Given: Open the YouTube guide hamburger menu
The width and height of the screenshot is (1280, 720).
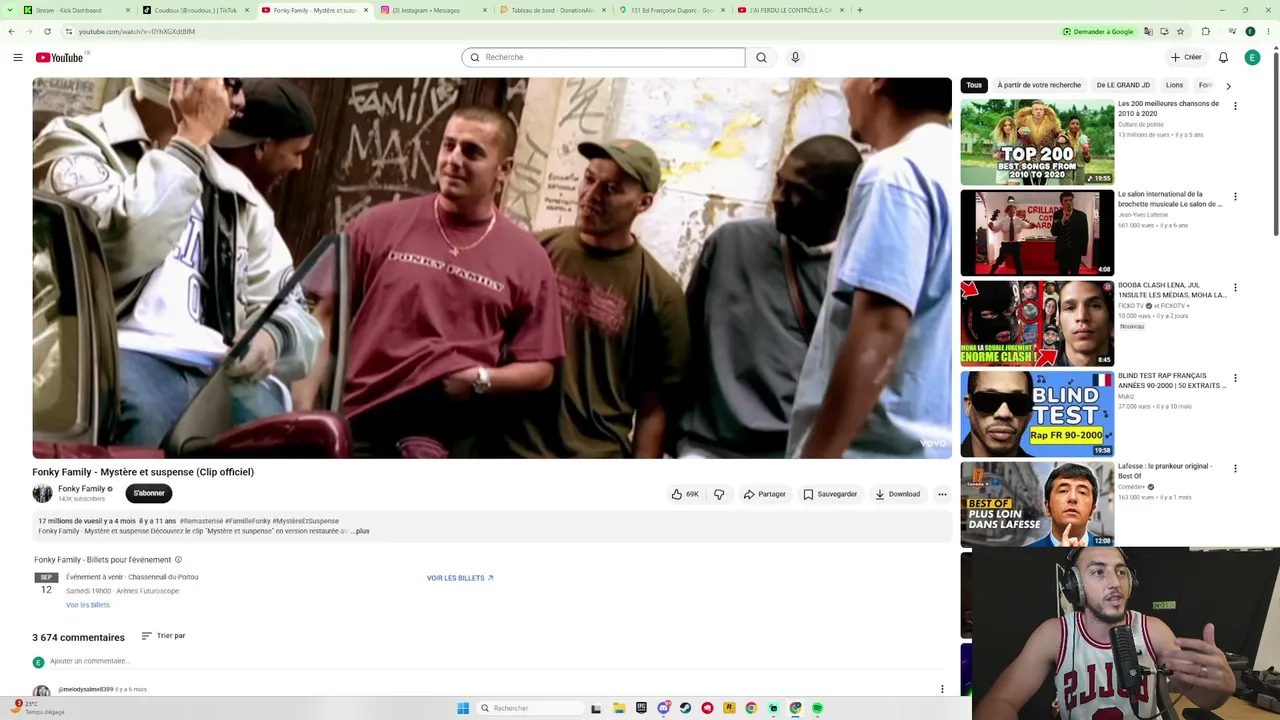Looking at the screenshot, I should (18, 57).
